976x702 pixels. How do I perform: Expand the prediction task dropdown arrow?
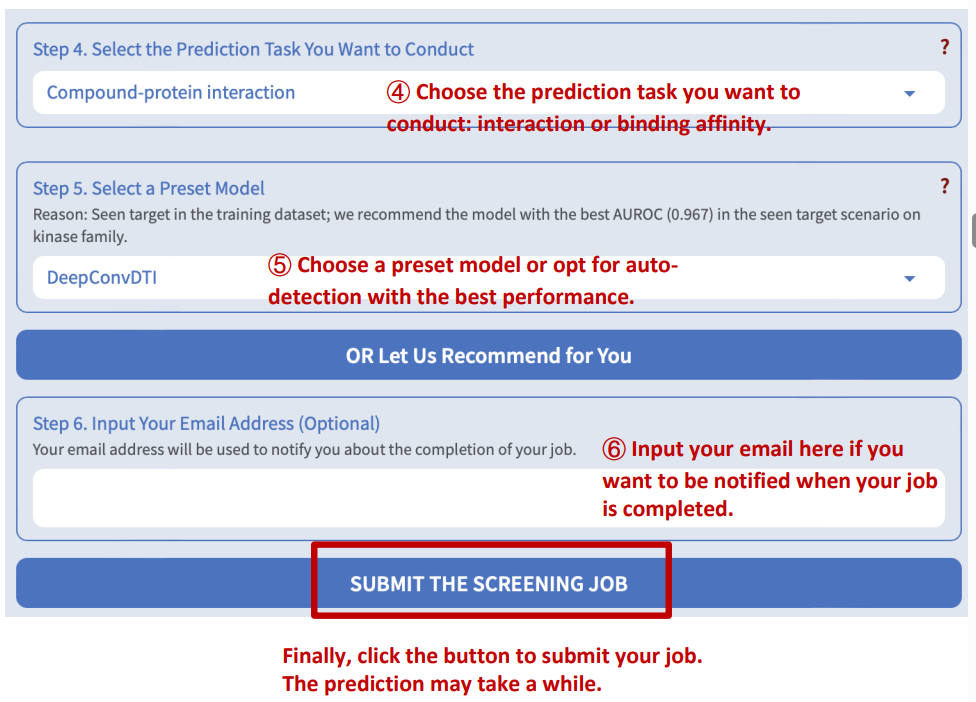pos(909,93)
